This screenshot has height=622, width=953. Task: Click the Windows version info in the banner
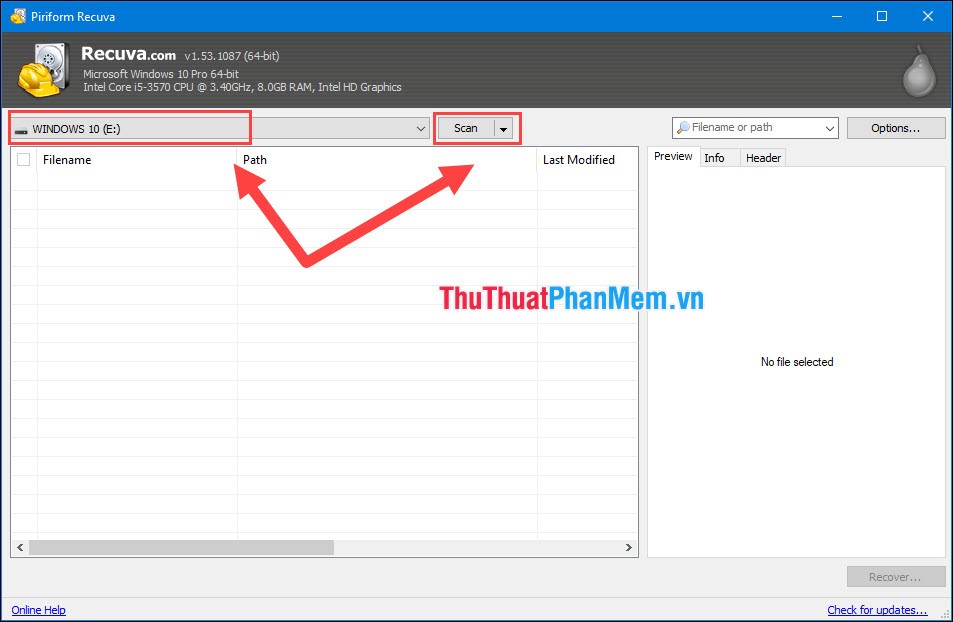coord(163,75)
